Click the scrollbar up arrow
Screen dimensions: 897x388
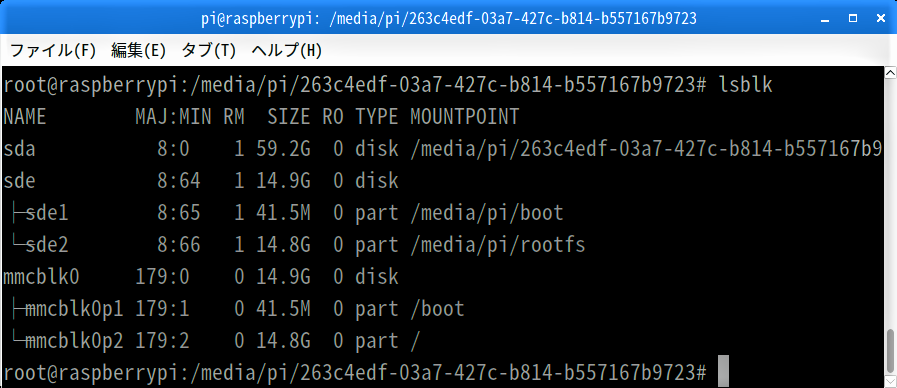click(x=891, y=73)
